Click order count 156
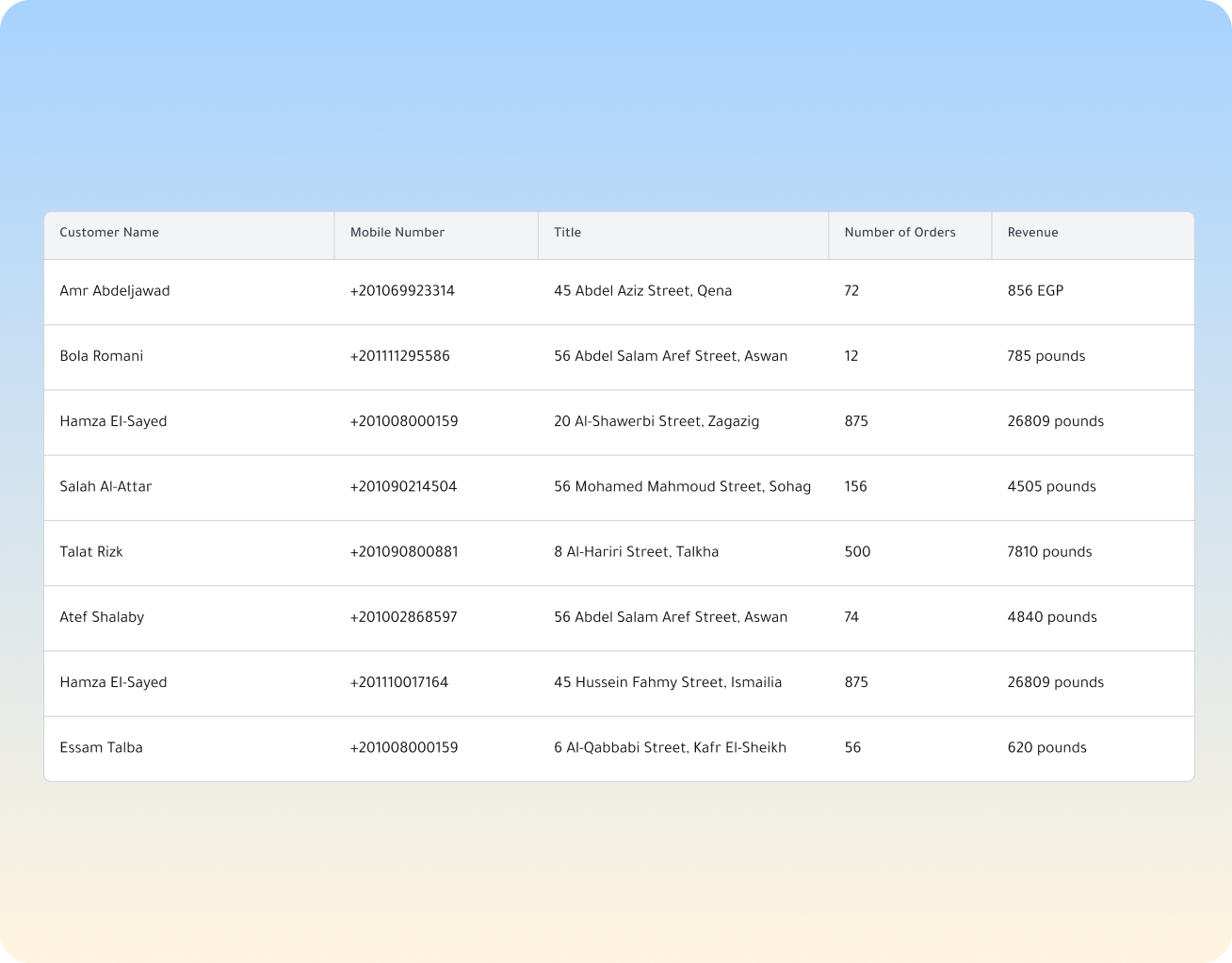This screenshot has width=1232, height=963. 855,487
